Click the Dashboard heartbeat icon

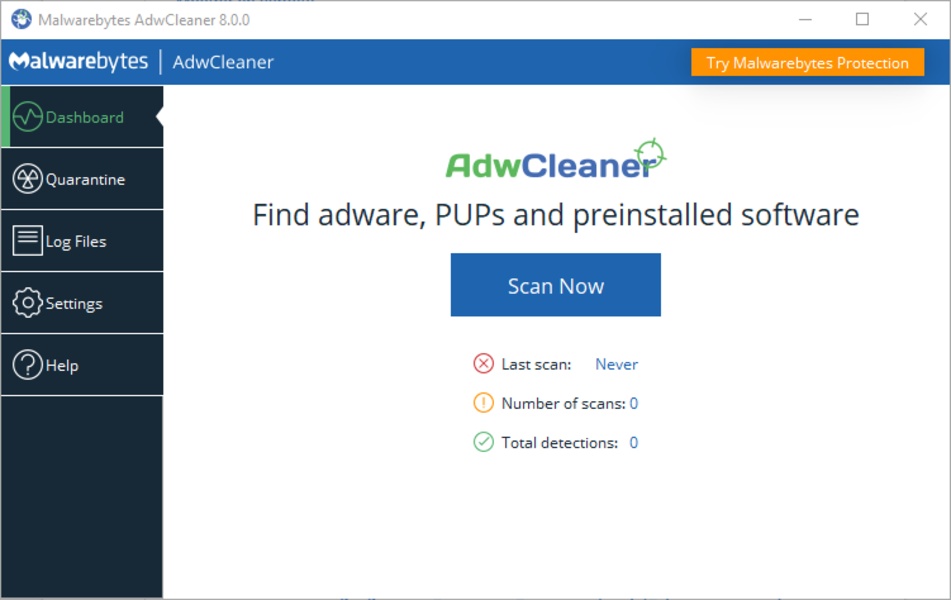click(27, 116)
